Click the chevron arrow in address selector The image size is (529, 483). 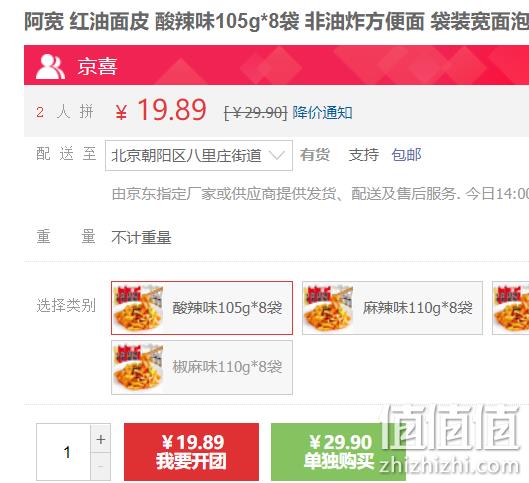point(277,155)
